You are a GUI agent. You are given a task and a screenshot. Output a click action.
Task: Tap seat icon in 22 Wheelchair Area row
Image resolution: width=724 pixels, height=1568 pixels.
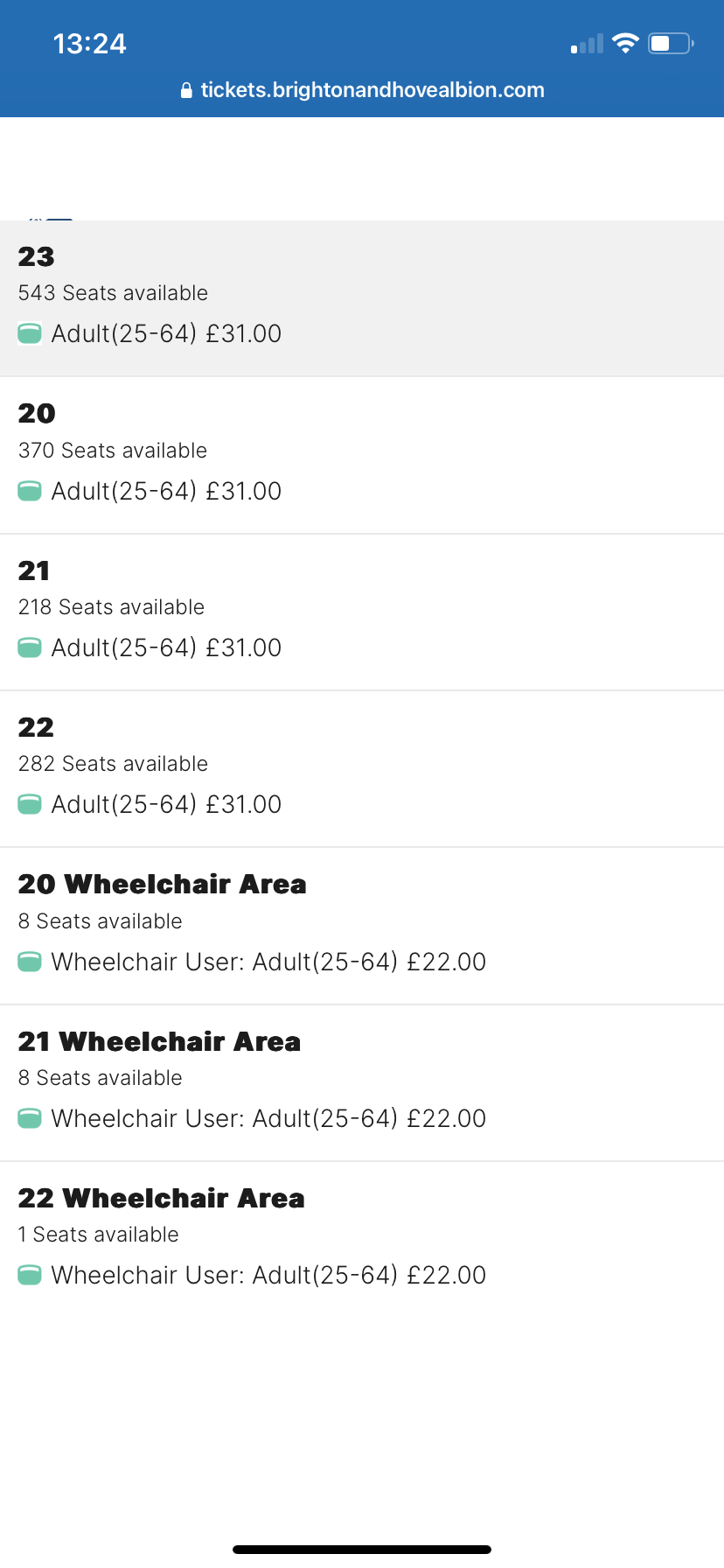click(30, 1275)
